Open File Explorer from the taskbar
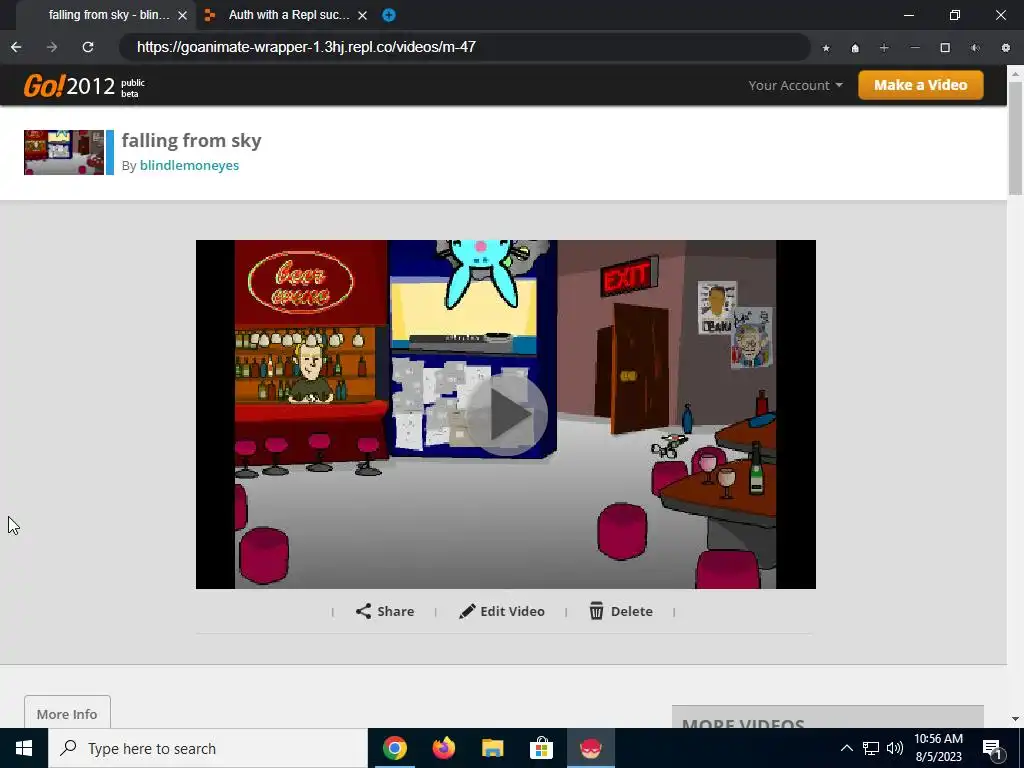This screenshot has width=1024, height=768. [x=492, y=748]
